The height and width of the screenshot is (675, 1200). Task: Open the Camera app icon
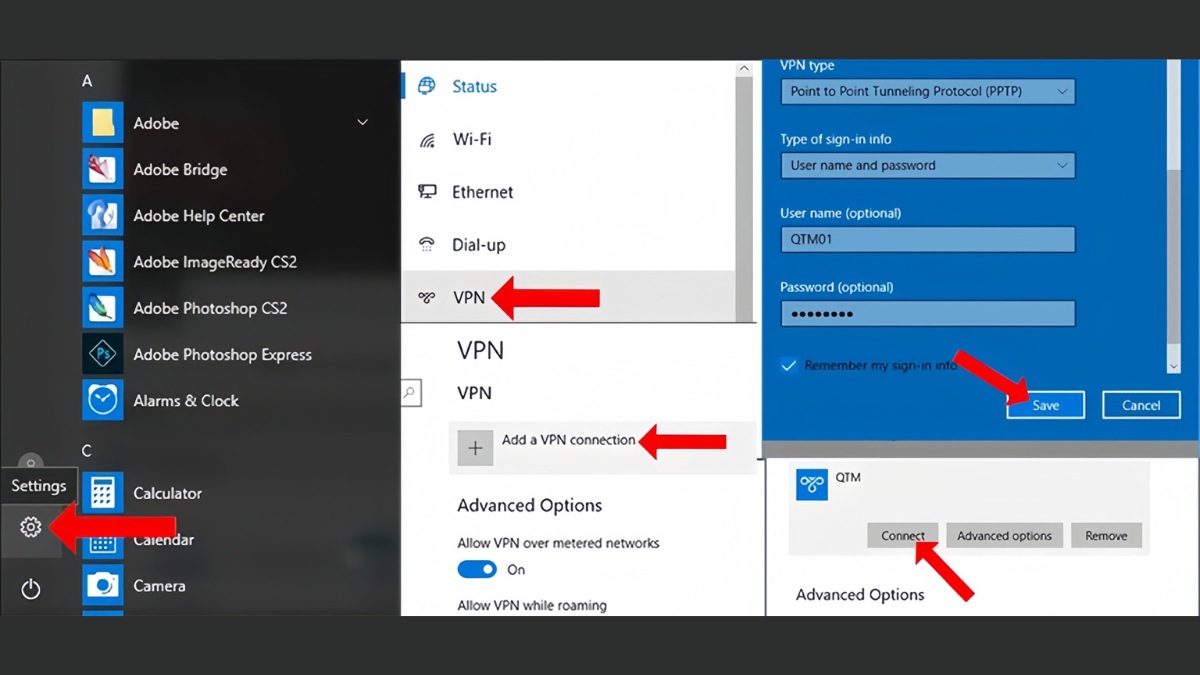[102, 585]
